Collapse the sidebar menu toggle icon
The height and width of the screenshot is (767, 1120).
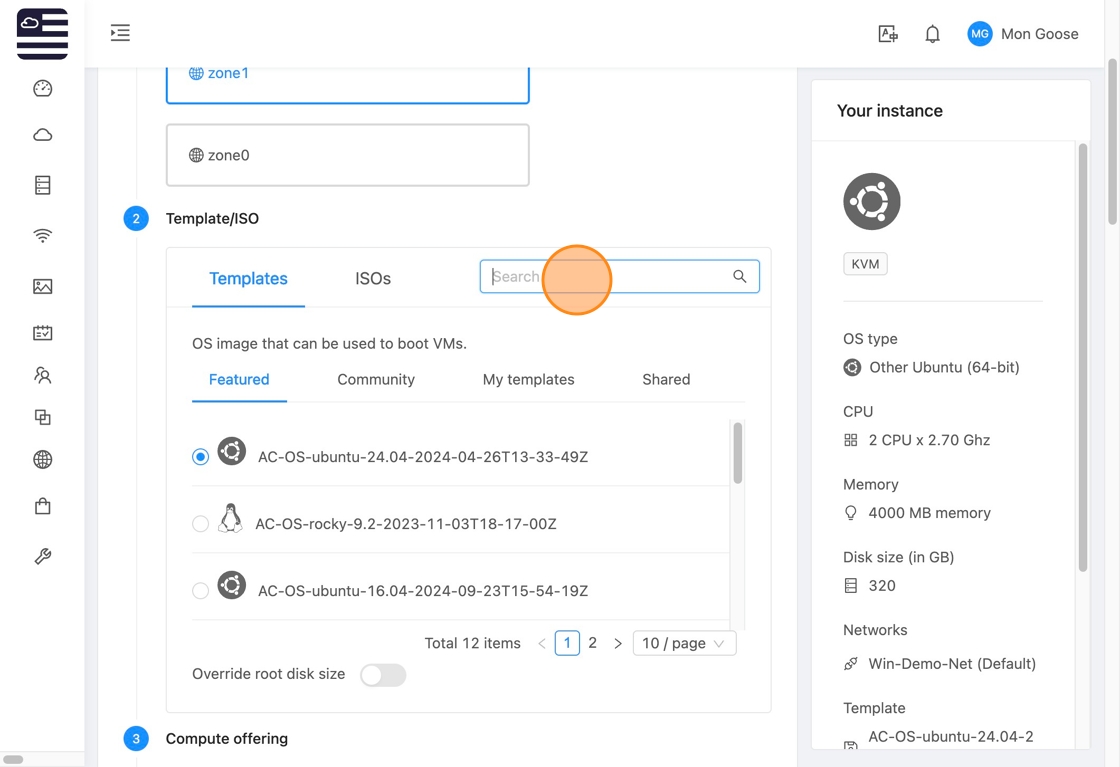click(x=120, y=33)
